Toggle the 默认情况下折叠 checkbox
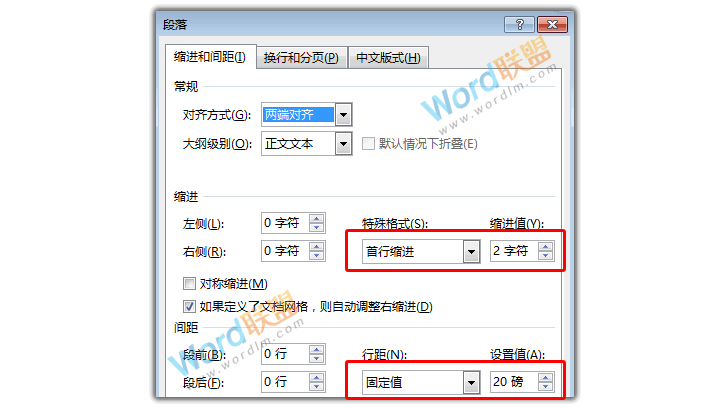Screen dimensions: 710x410 [x=368, y=144]
